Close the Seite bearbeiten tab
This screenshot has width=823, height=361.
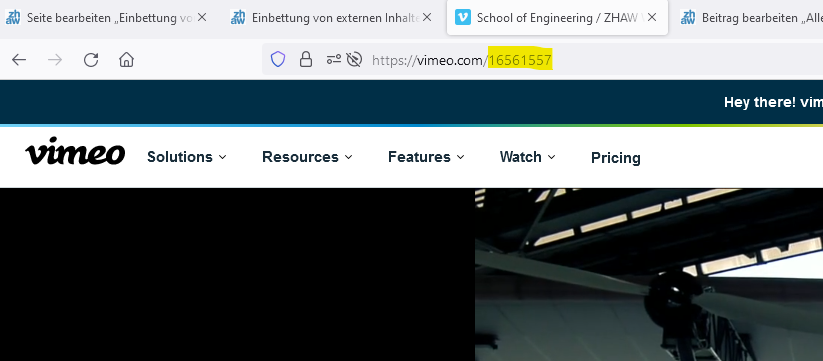202,17
